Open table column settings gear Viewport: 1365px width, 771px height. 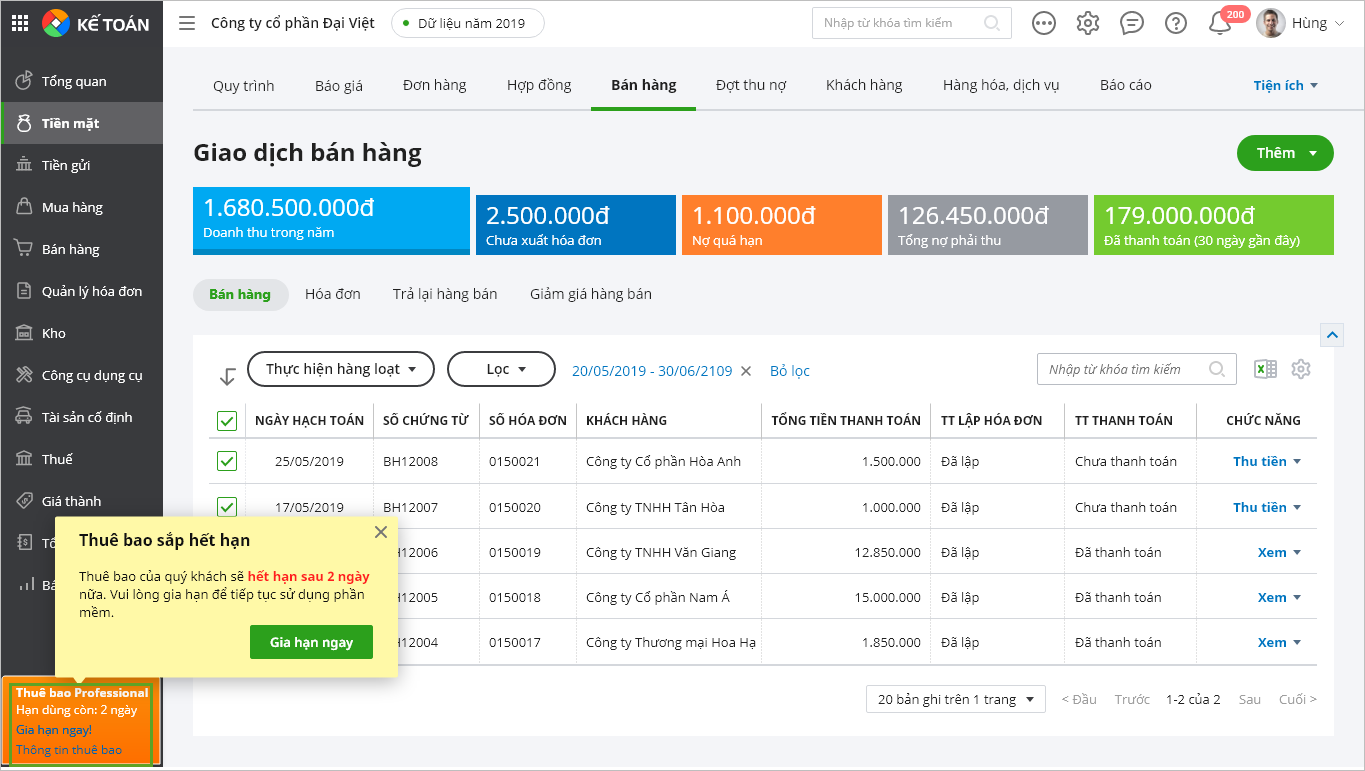1300,369
